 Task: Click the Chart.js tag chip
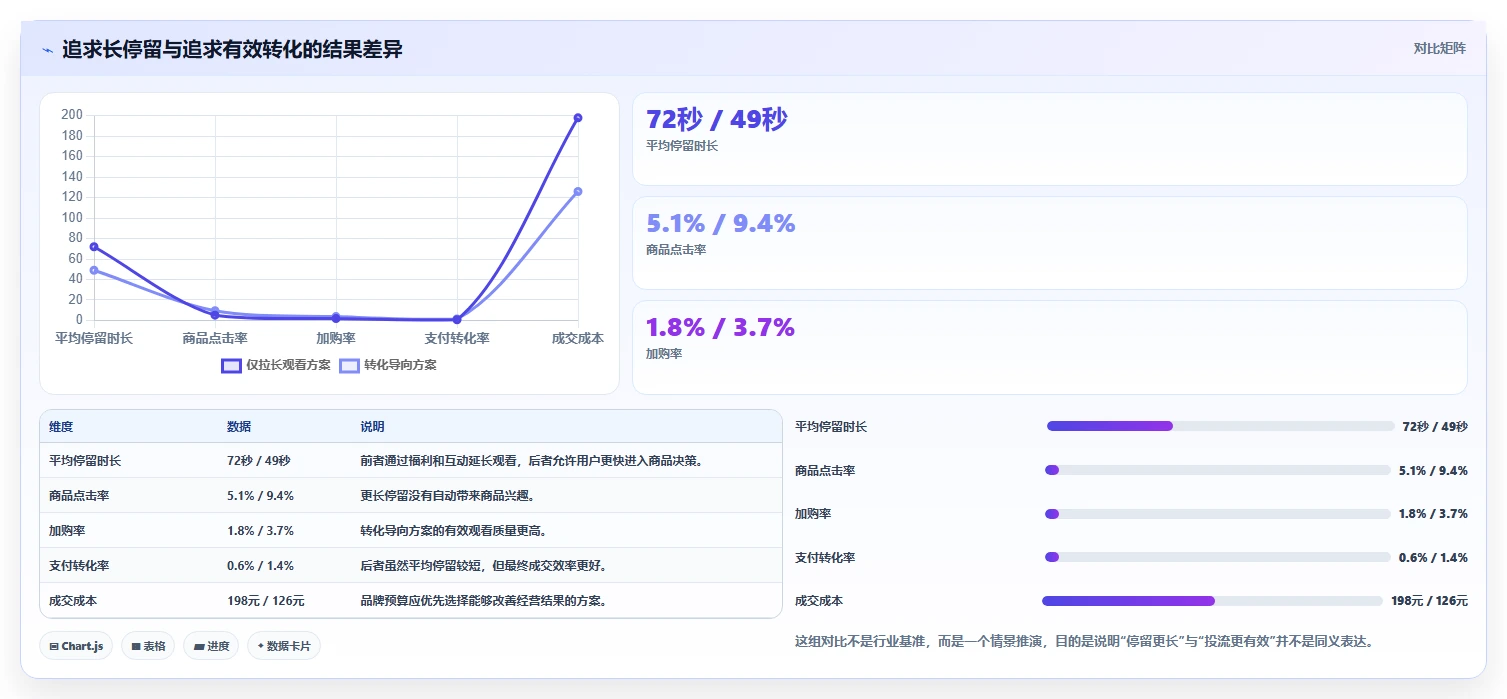(76, 646)
